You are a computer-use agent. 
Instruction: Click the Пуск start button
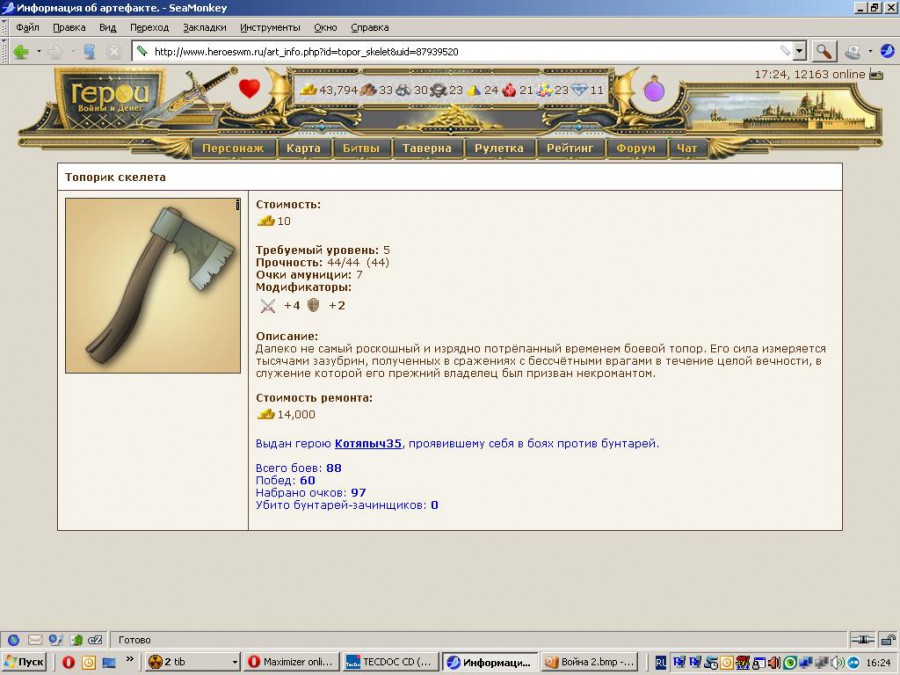point(24,662)
